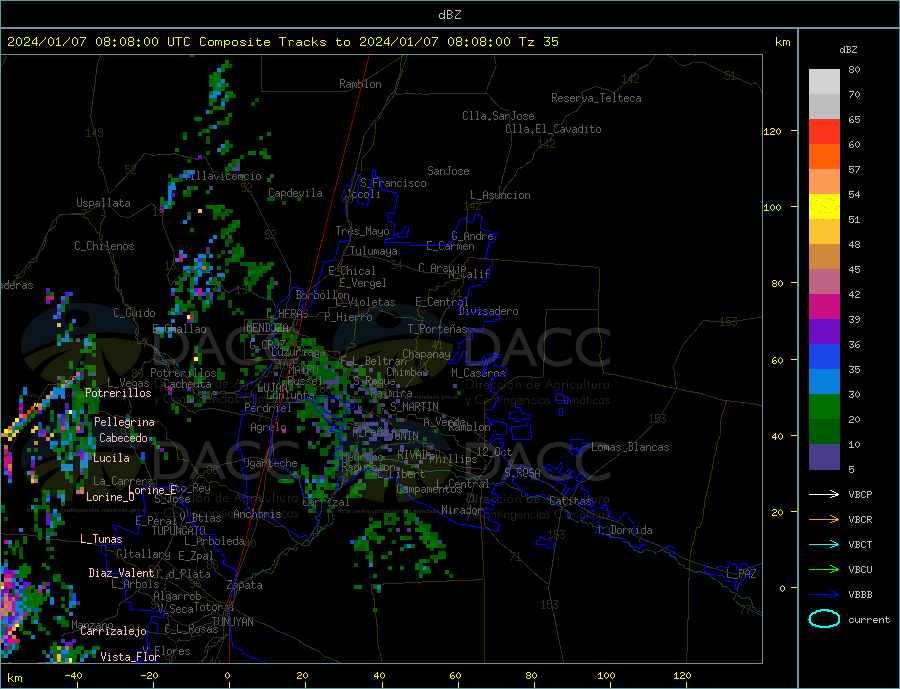Click the 'S_ROSA' map label

click(x=522, y=473)
